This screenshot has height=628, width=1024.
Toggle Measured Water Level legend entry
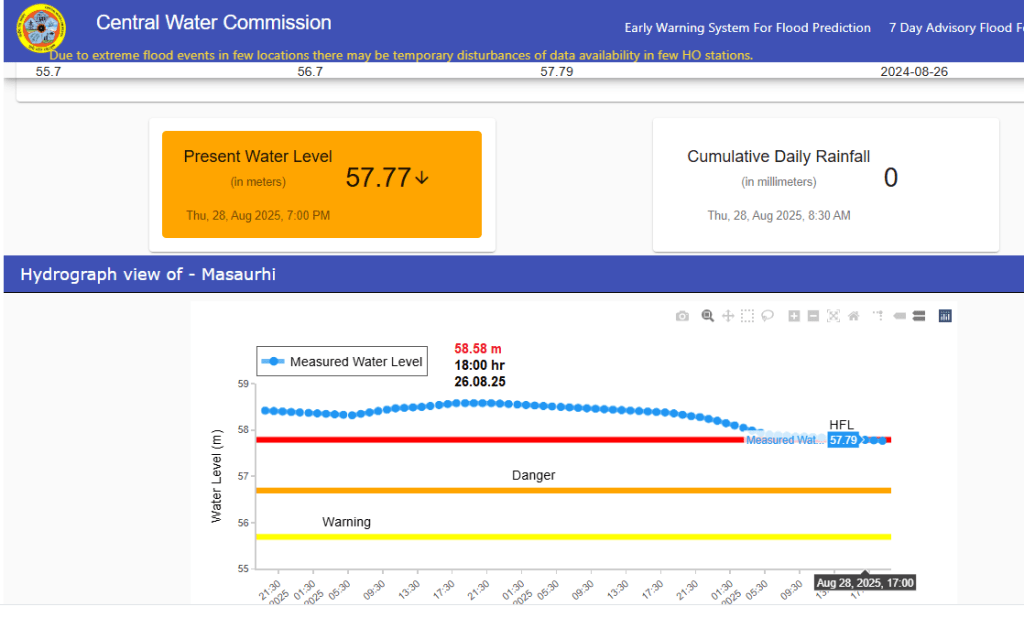point(342,362)
